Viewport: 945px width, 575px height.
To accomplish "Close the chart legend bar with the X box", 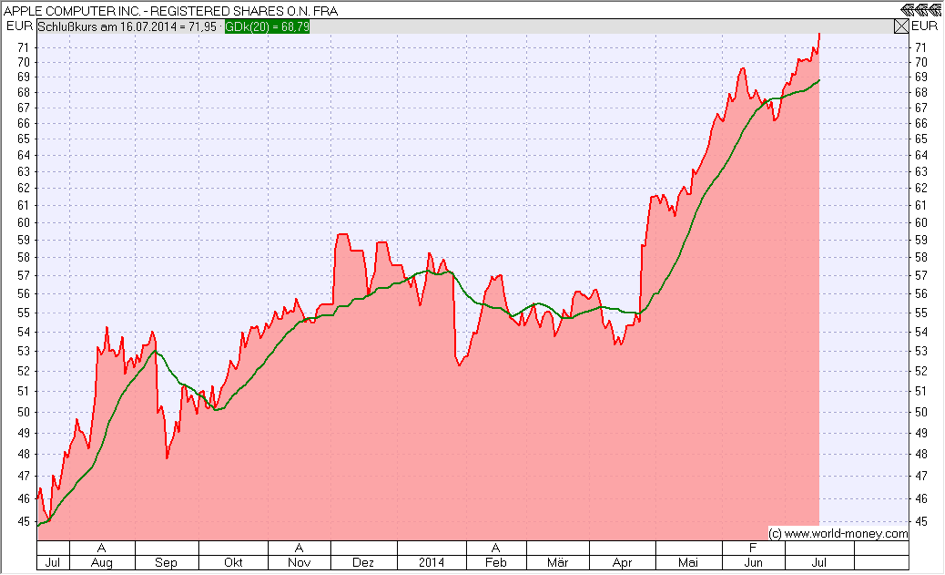I will [x=901, y=27].
